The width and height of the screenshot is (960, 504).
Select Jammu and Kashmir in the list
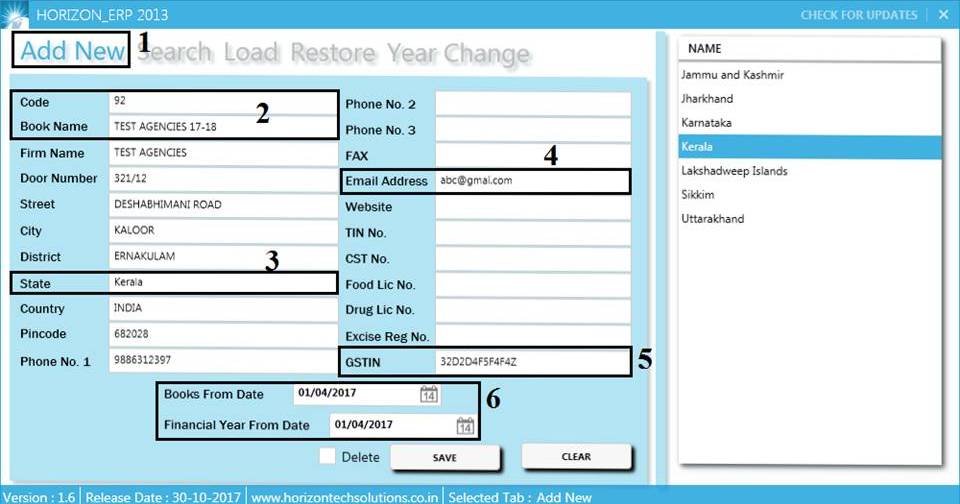coord(809,75)
